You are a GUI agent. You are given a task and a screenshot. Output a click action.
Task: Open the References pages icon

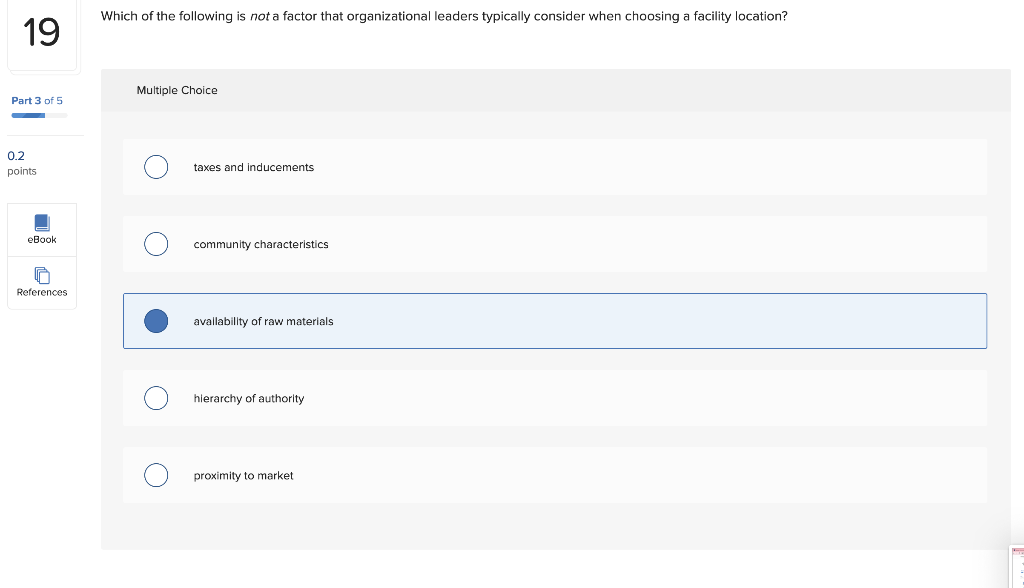(42, 274)
